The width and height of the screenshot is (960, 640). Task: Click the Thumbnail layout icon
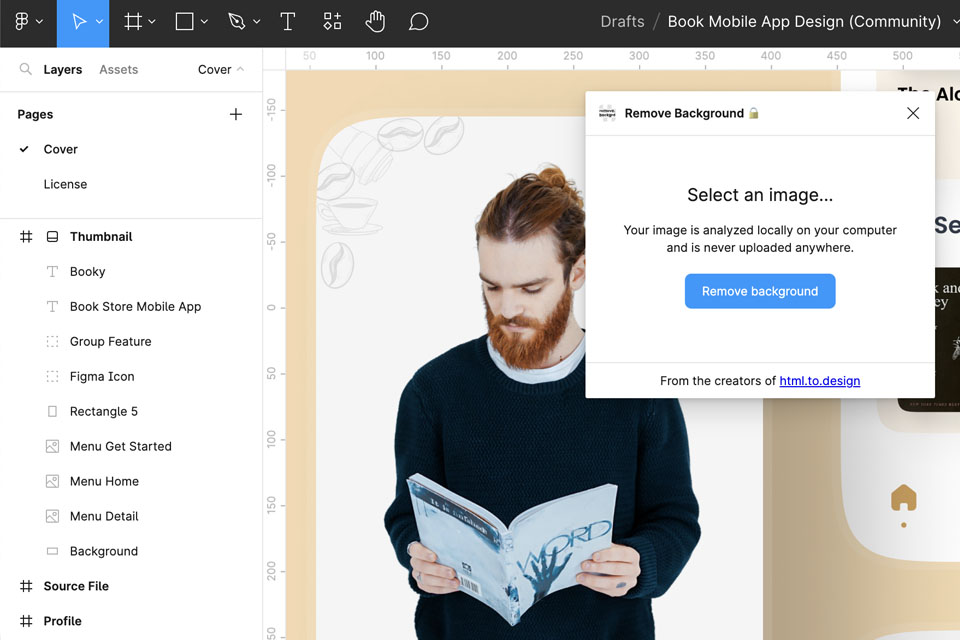(x=53, y=236)
